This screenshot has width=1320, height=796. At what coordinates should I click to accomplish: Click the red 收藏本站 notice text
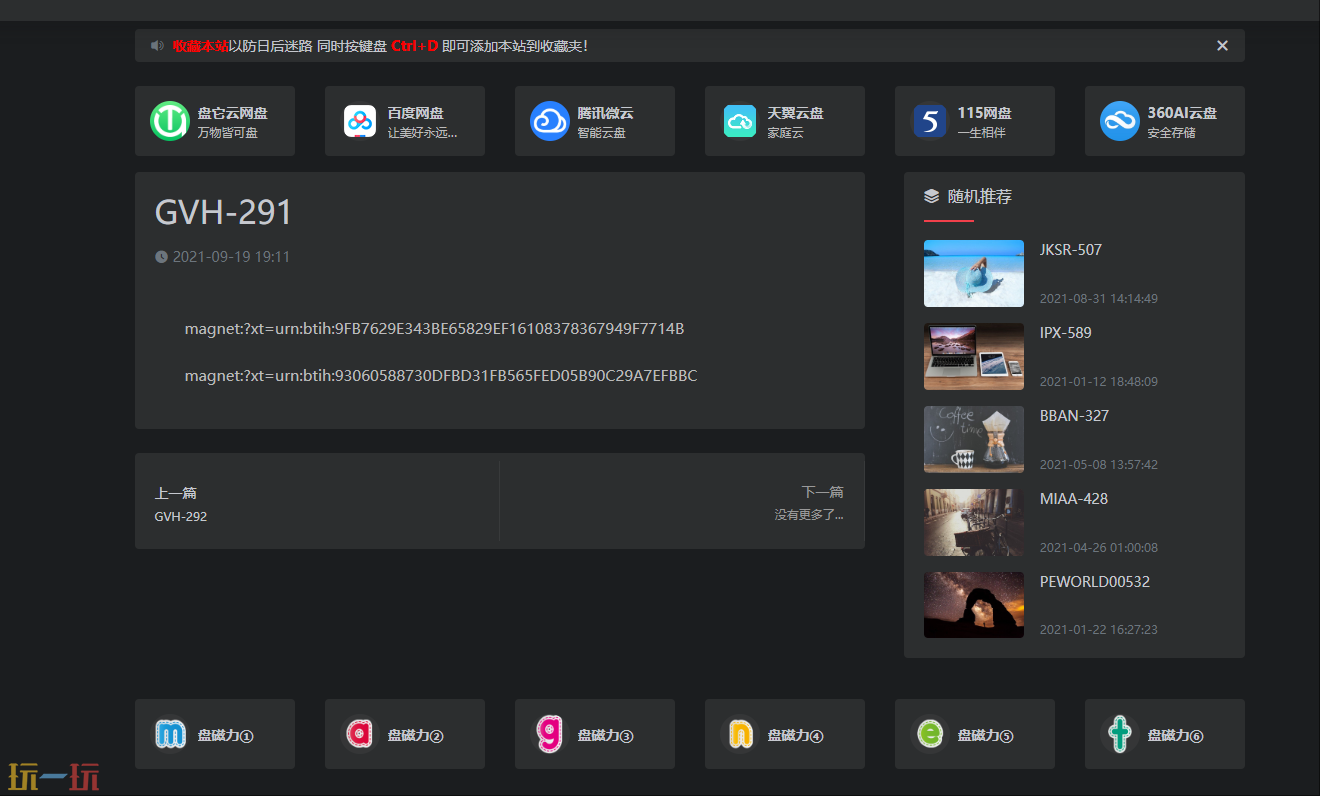tap(200, 46)
